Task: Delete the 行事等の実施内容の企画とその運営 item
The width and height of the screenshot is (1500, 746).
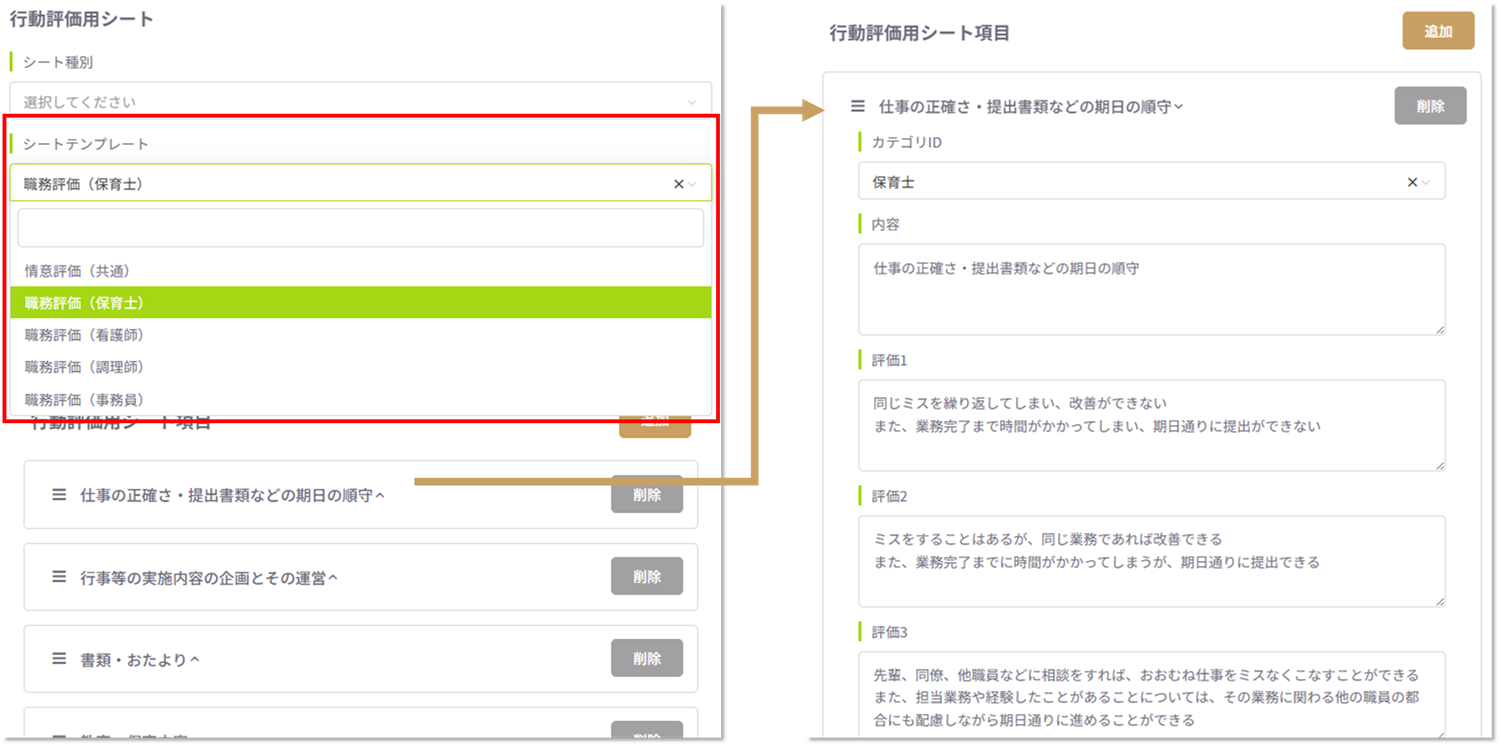Action: 646,577
